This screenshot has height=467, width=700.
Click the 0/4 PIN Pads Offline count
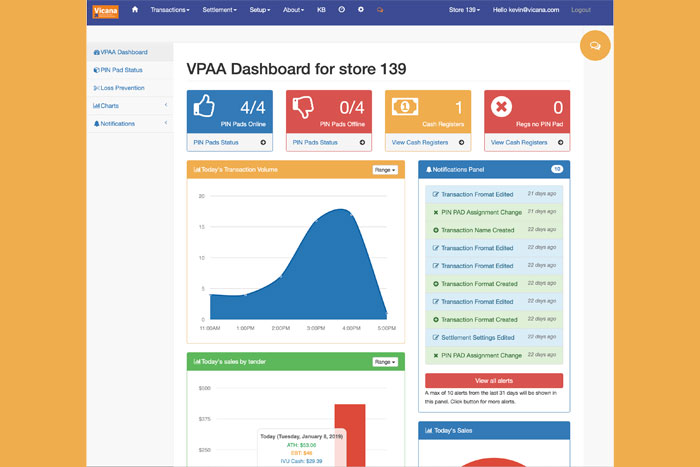(352, 108)
